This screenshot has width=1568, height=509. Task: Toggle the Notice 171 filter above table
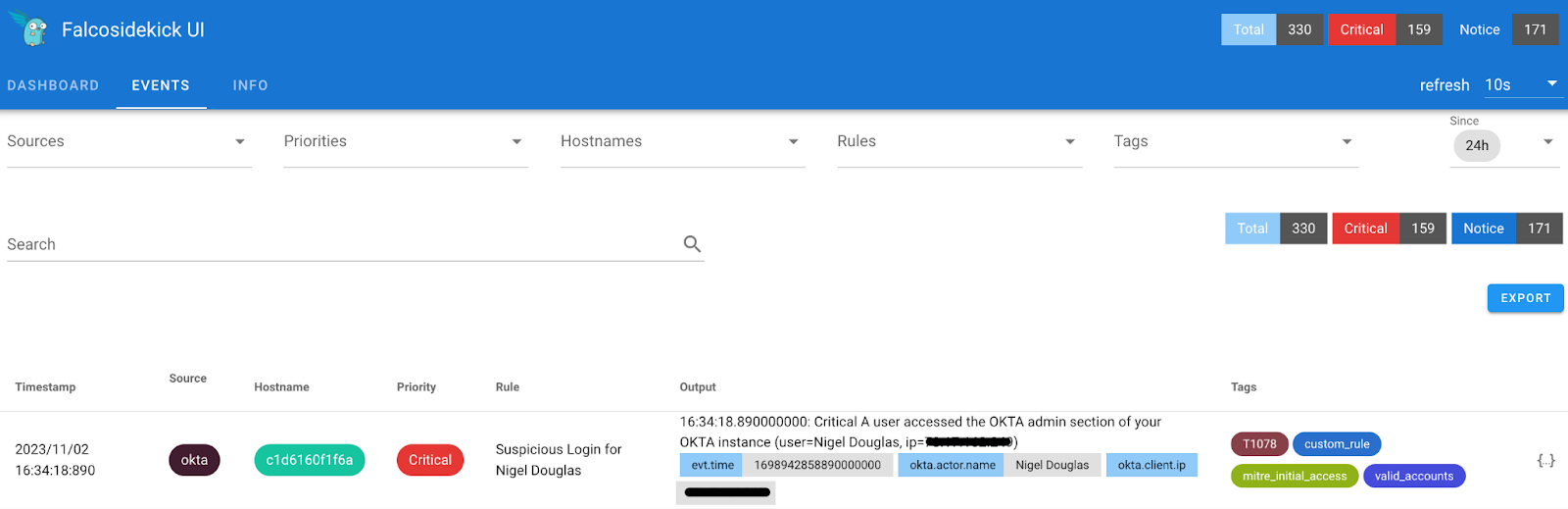coord(1506,229)
